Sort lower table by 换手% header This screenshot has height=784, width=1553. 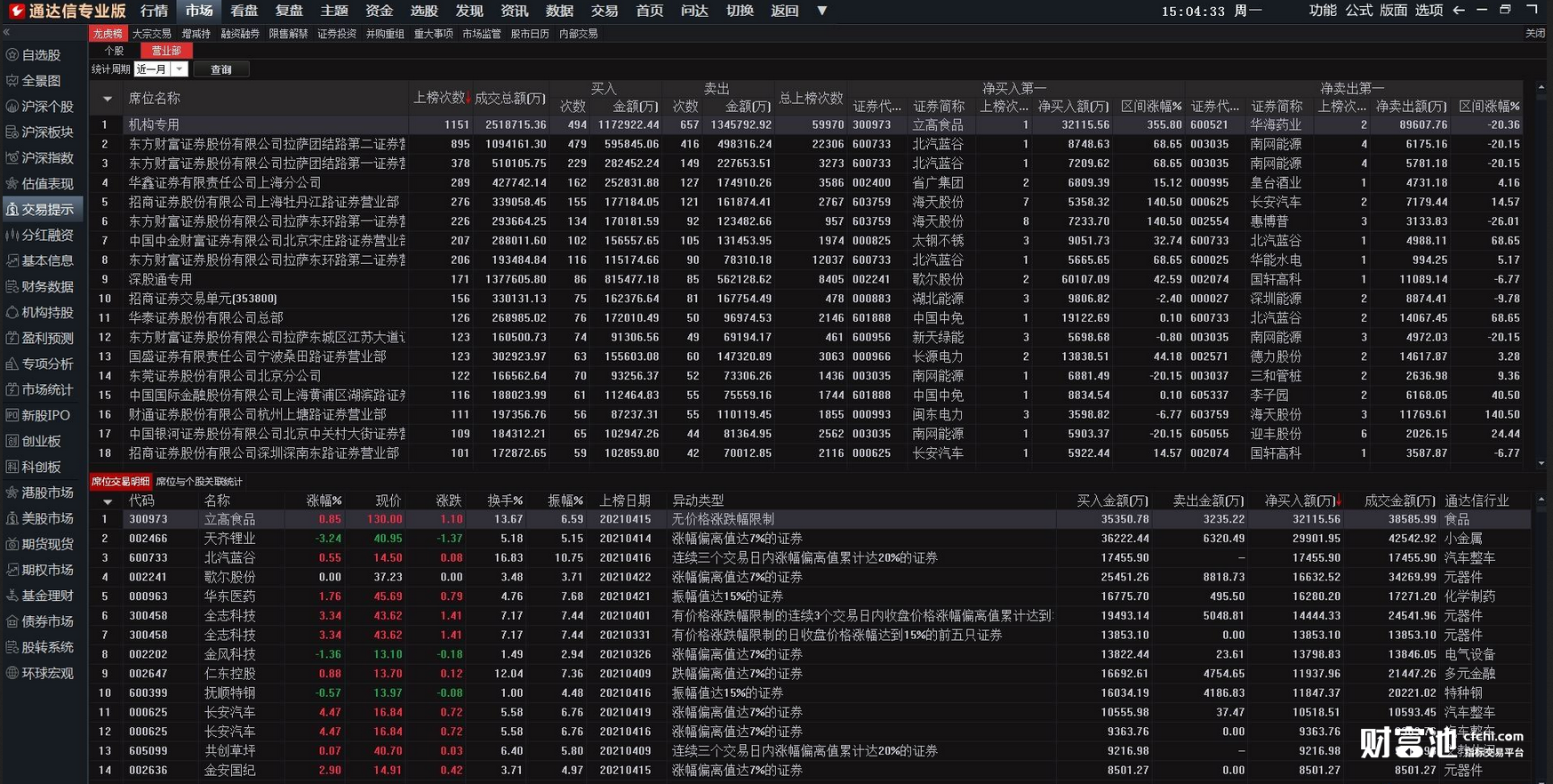tap(505, 501)
